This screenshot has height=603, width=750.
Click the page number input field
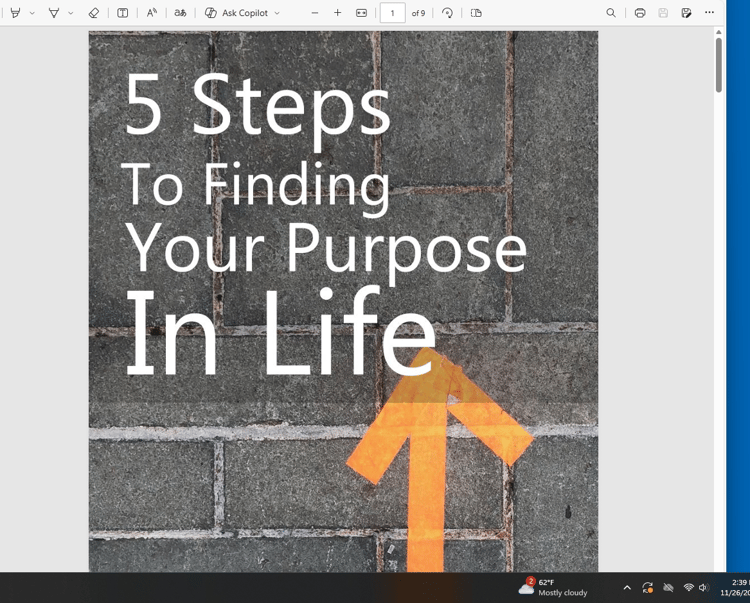pos(393,13)
